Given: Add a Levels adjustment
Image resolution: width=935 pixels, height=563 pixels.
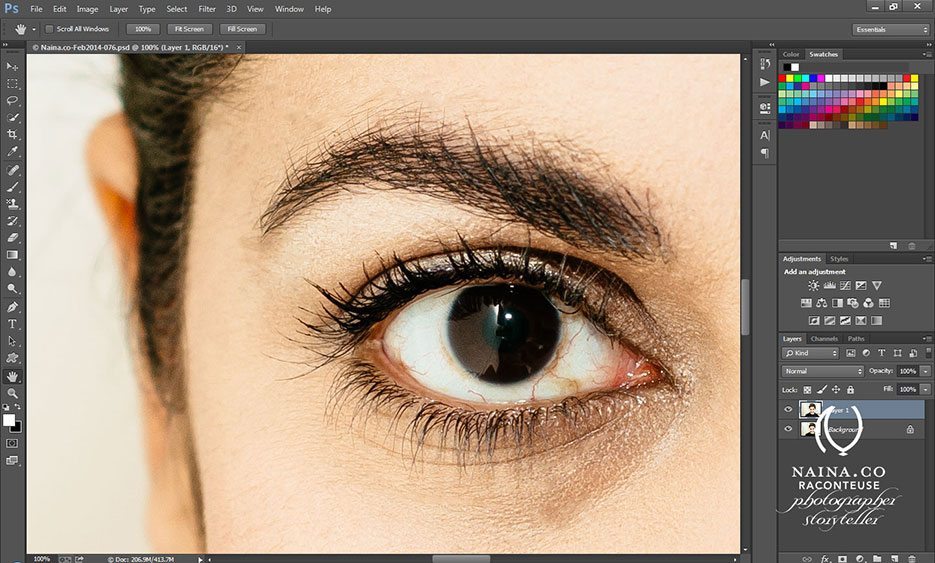Looking at the screenshot, I should [829, 286].
